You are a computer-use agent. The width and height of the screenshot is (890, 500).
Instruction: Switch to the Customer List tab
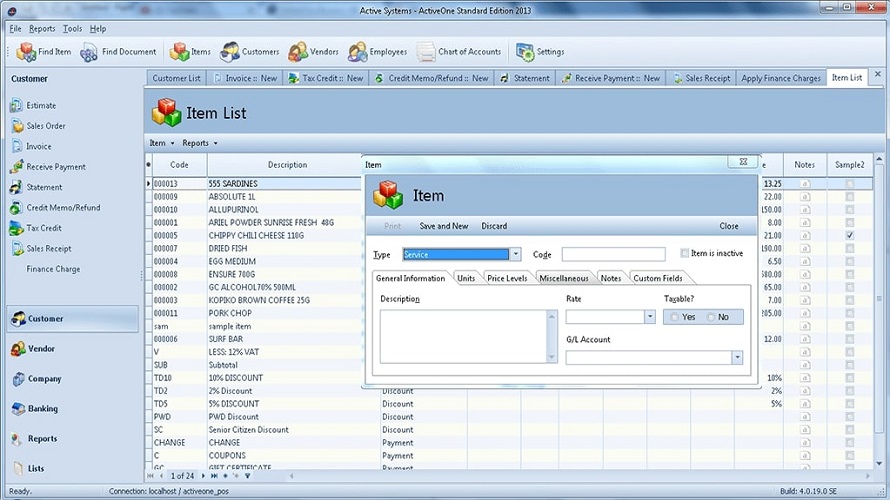(x=177, y=78)
